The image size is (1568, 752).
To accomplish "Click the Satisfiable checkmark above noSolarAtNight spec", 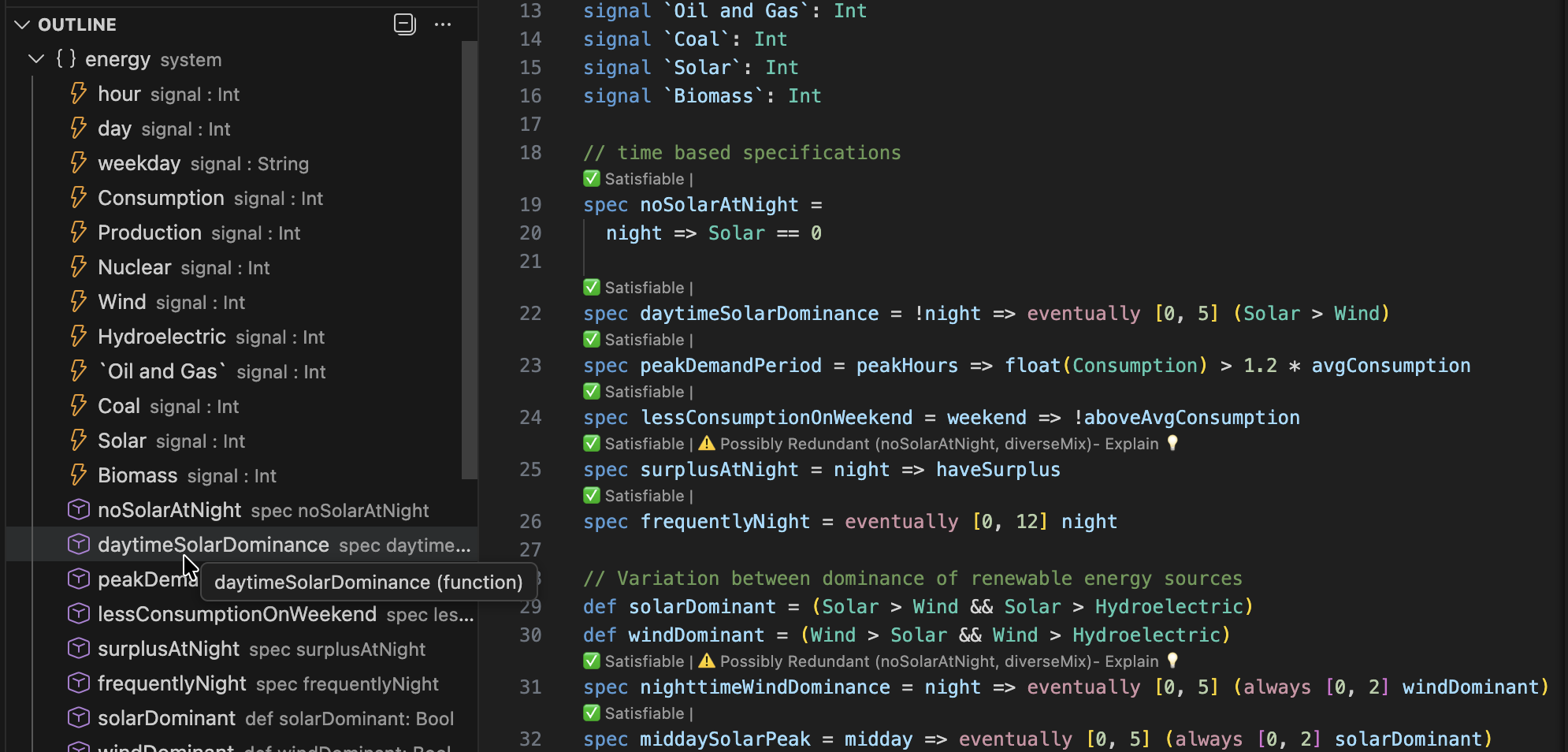I will click(591, 179).
